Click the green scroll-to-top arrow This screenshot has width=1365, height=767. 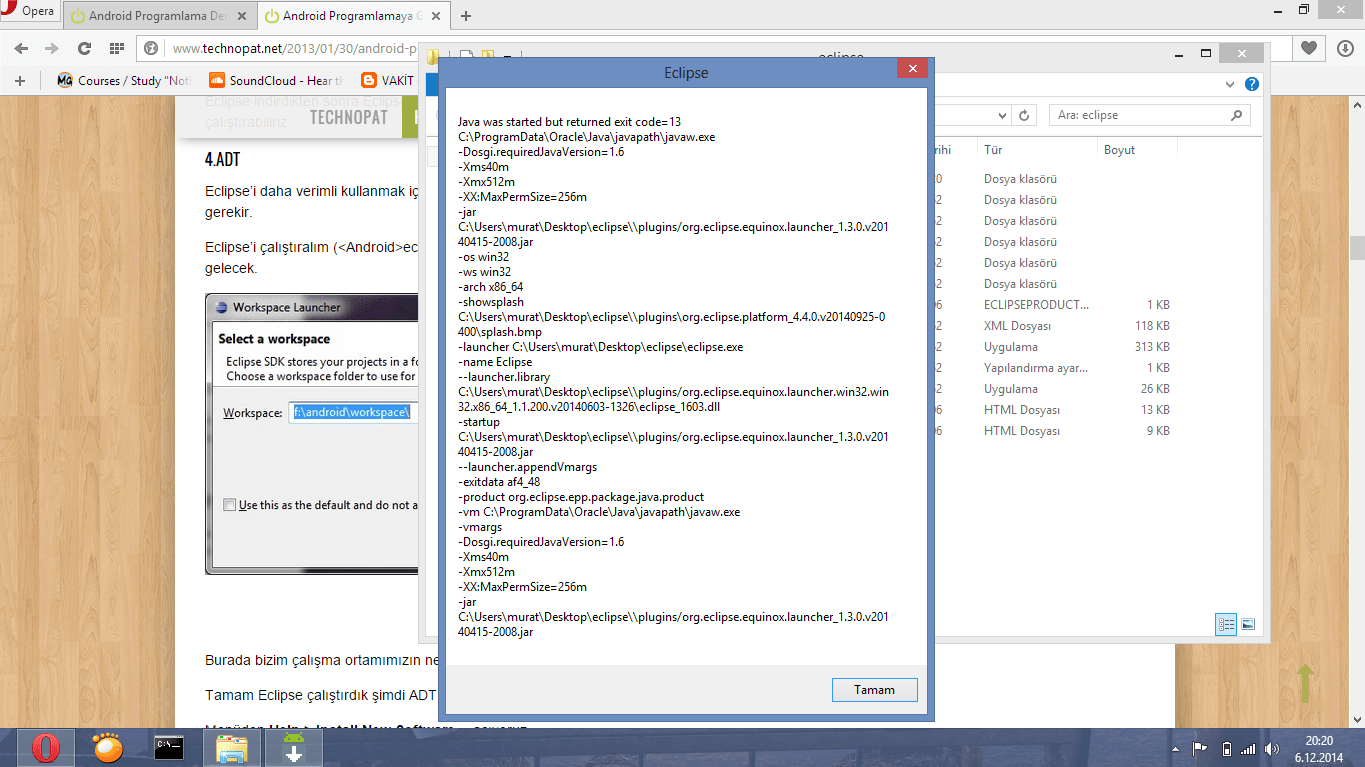click(1304, 684)
